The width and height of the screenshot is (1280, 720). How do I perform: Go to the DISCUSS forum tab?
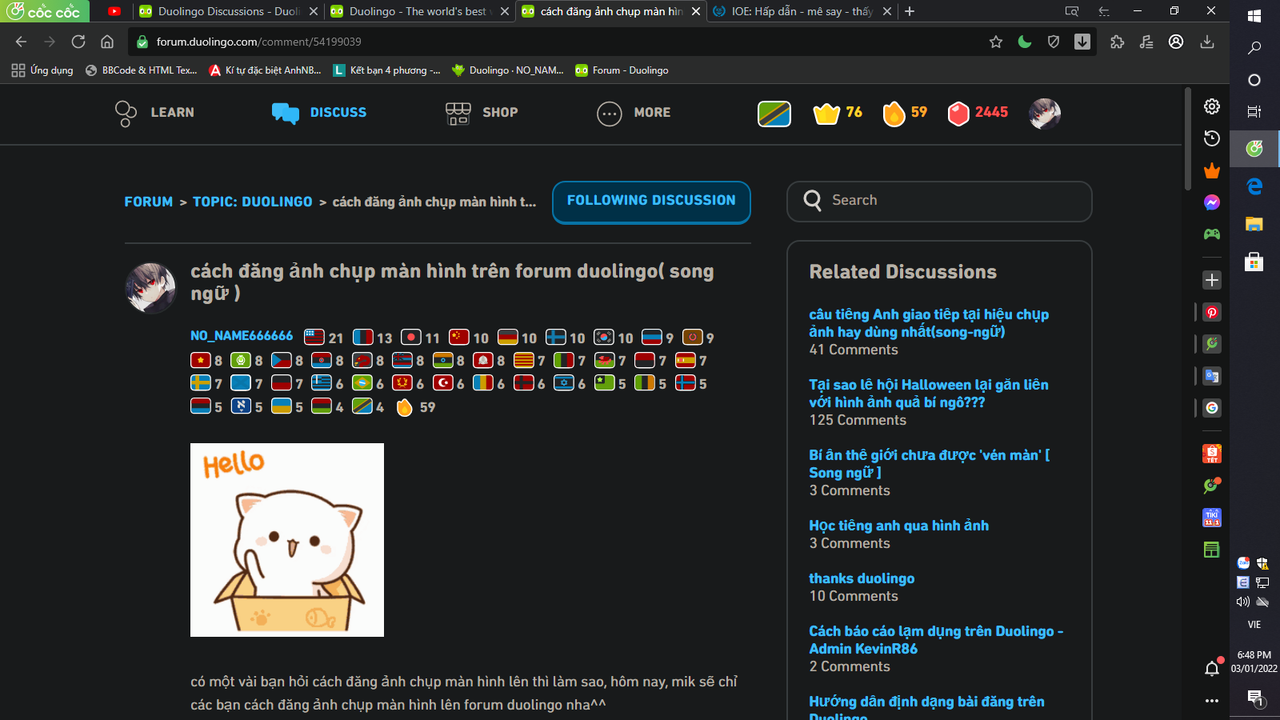[319, 112]
